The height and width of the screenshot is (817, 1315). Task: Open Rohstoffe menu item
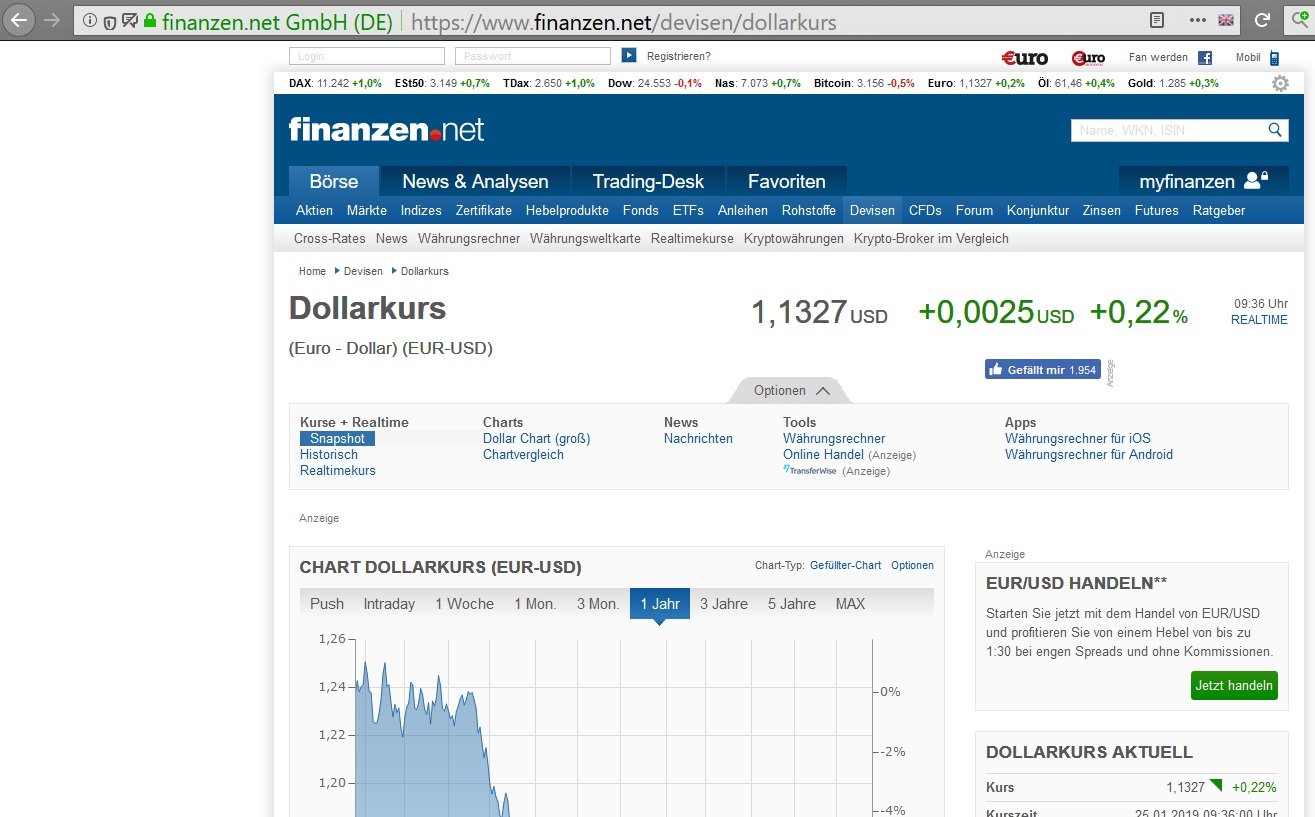809,210
